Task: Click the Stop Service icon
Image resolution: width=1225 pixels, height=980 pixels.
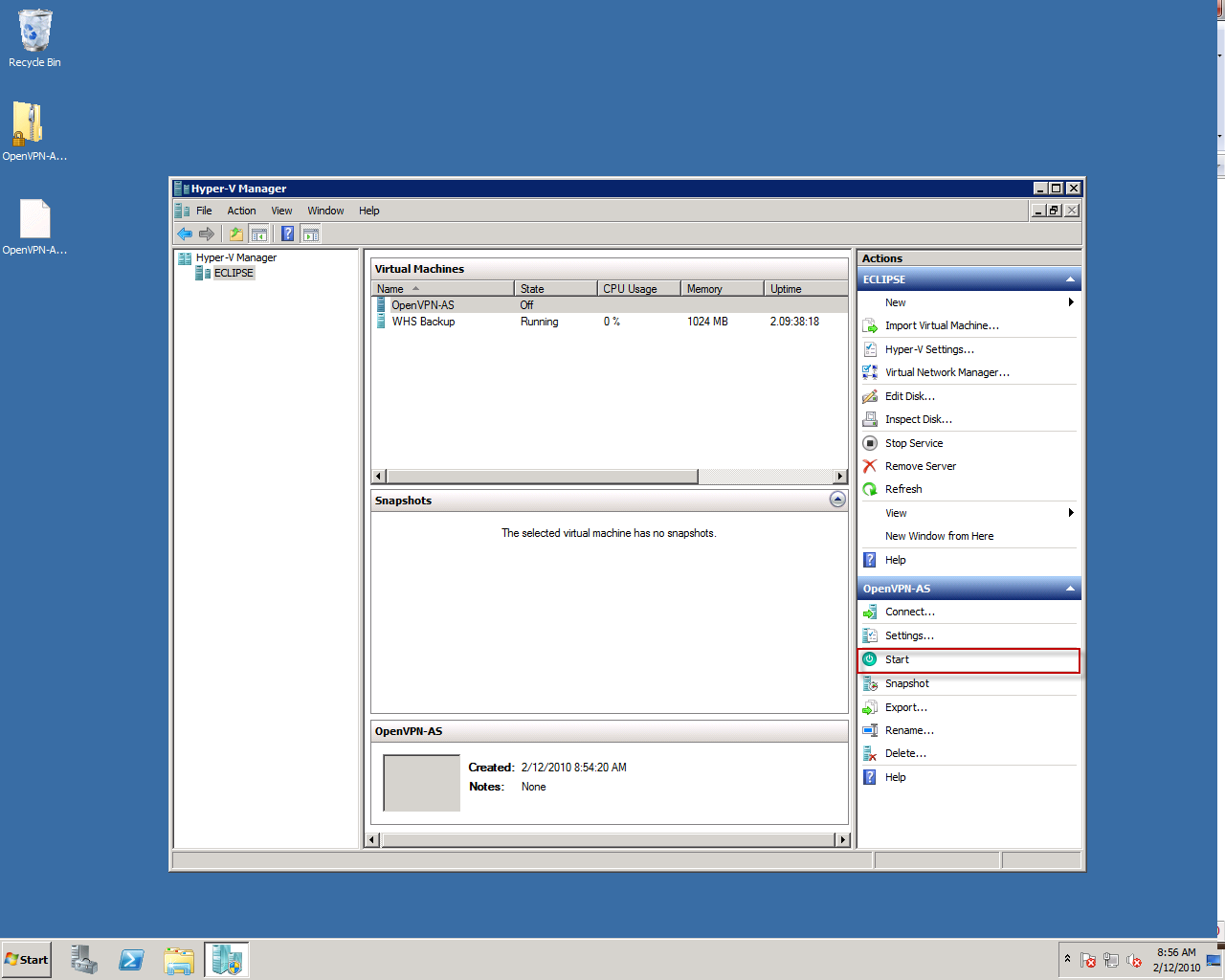Action: 870,443
